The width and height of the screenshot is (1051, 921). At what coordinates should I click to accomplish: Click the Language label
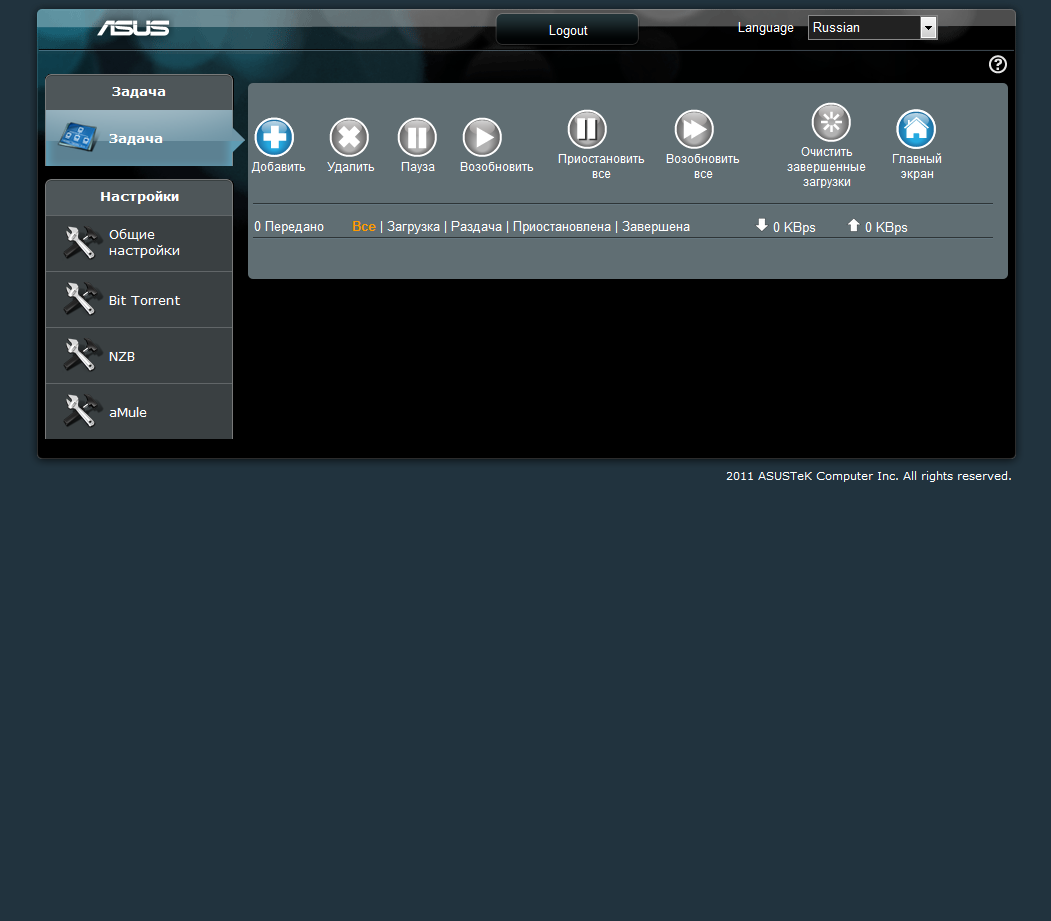point(765,27)
